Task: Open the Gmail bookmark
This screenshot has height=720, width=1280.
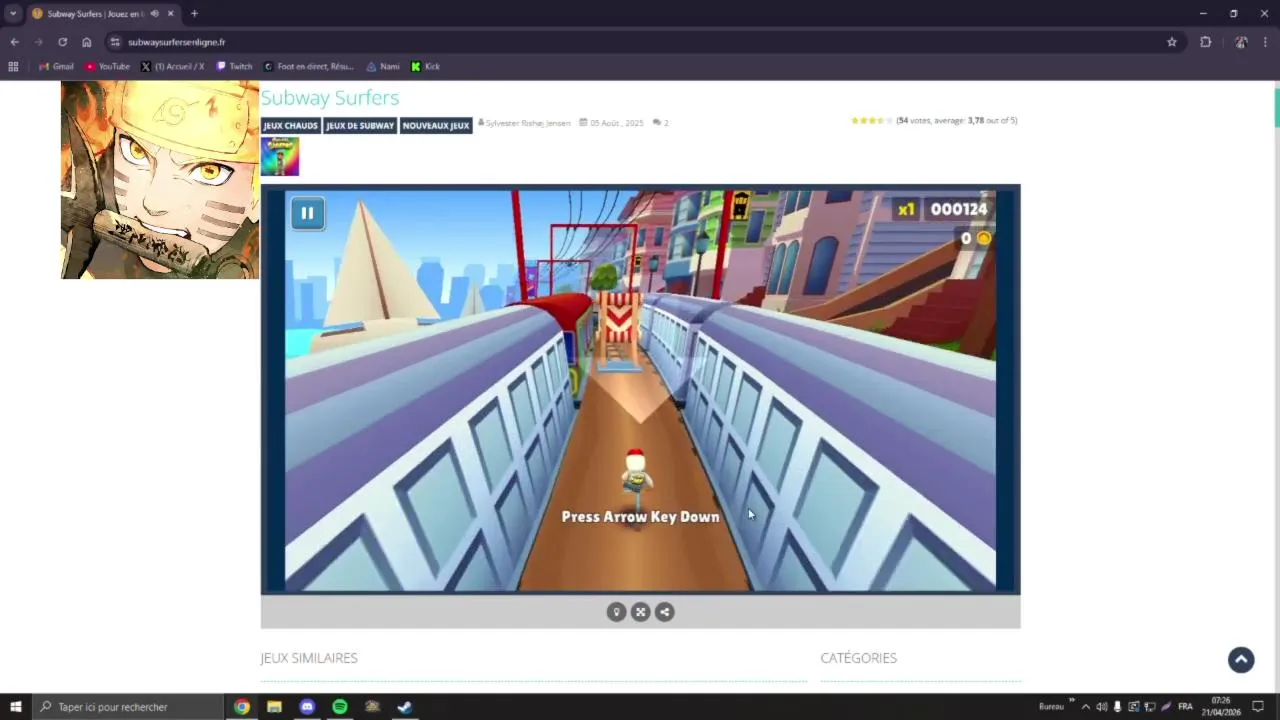Action: 56,67
